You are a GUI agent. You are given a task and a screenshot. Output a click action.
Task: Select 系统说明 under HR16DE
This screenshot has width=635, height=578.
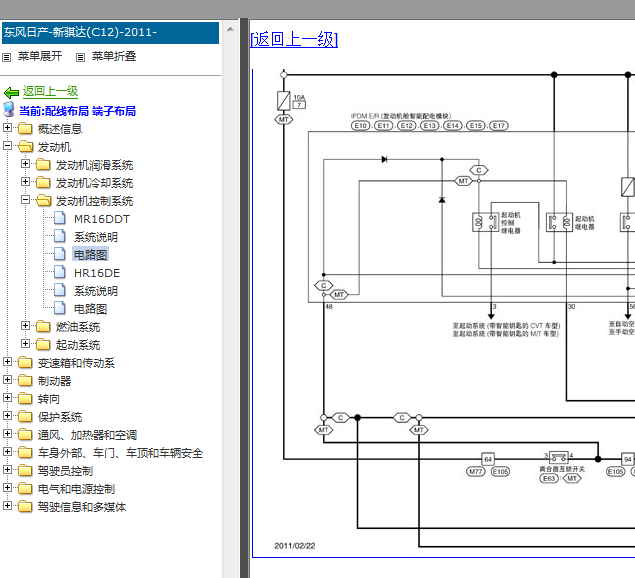(x=96, y=291)
